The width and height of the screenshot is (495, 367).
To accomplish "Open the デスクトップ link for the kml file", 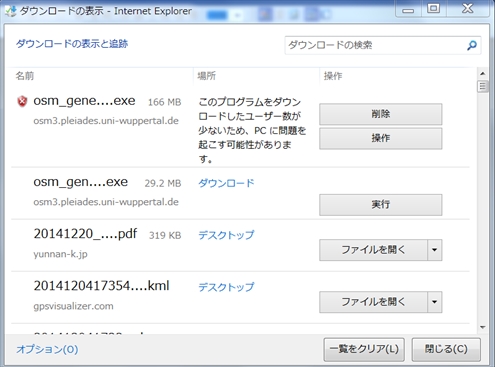I will coord(226,287).
